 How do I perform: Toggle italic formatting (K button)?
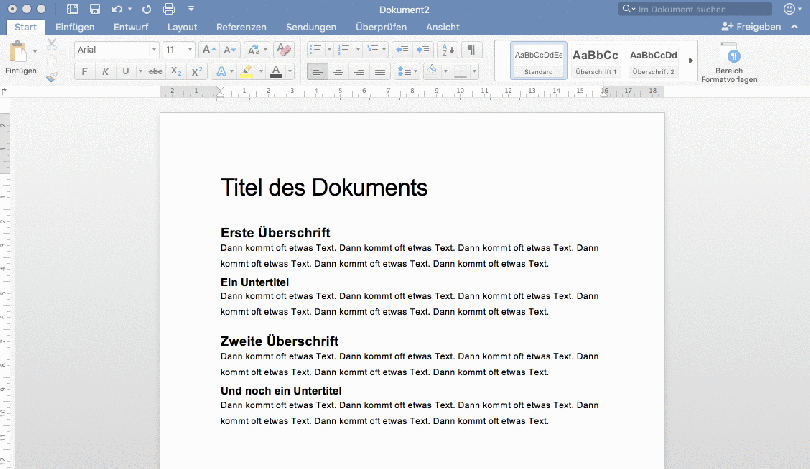(105, 72)
